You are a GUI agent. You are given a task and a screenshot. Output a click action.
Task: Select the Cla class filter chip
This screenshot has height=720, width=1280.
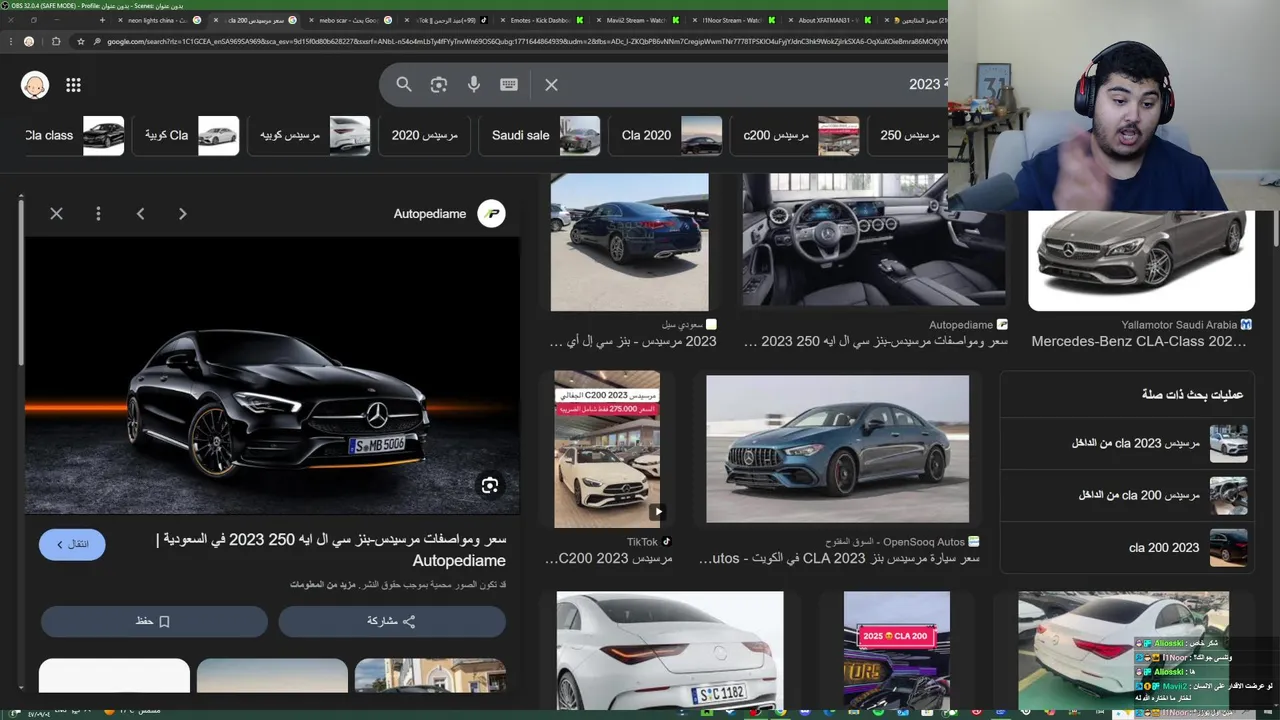pyautogui.click(x=74, y=135)
